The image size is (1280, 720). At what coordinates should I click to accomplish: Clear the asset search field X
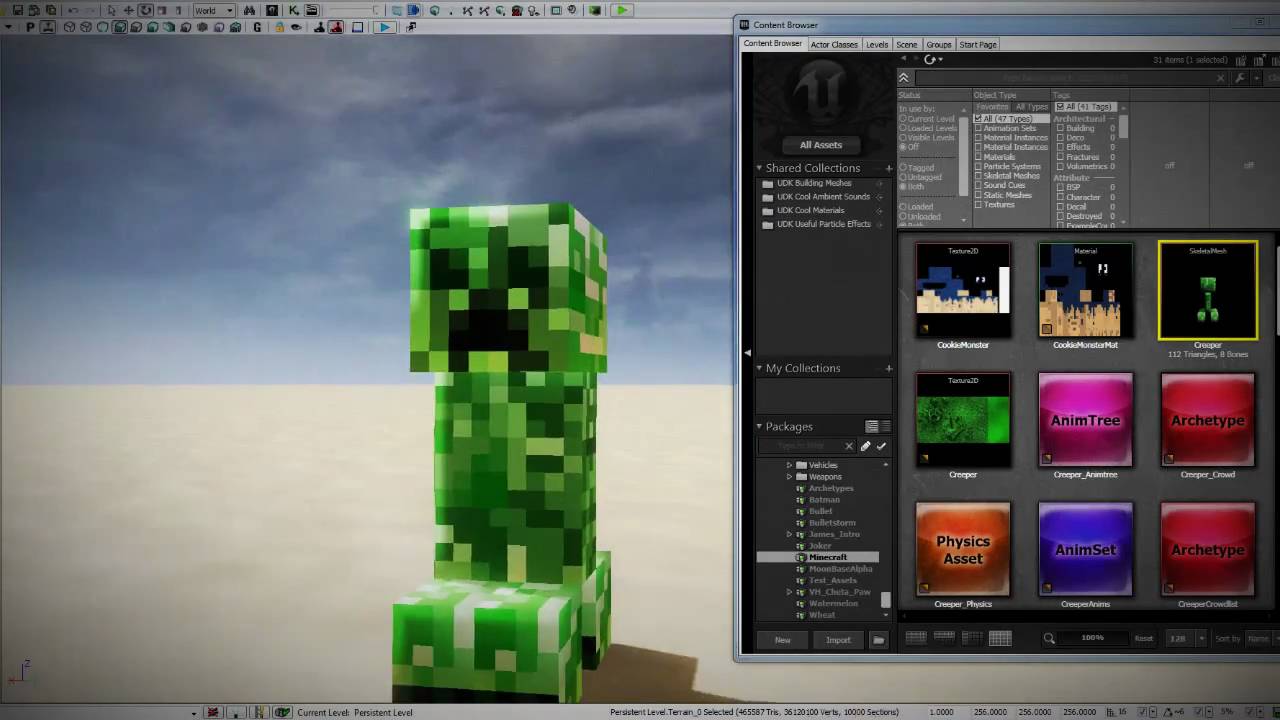1220,78
